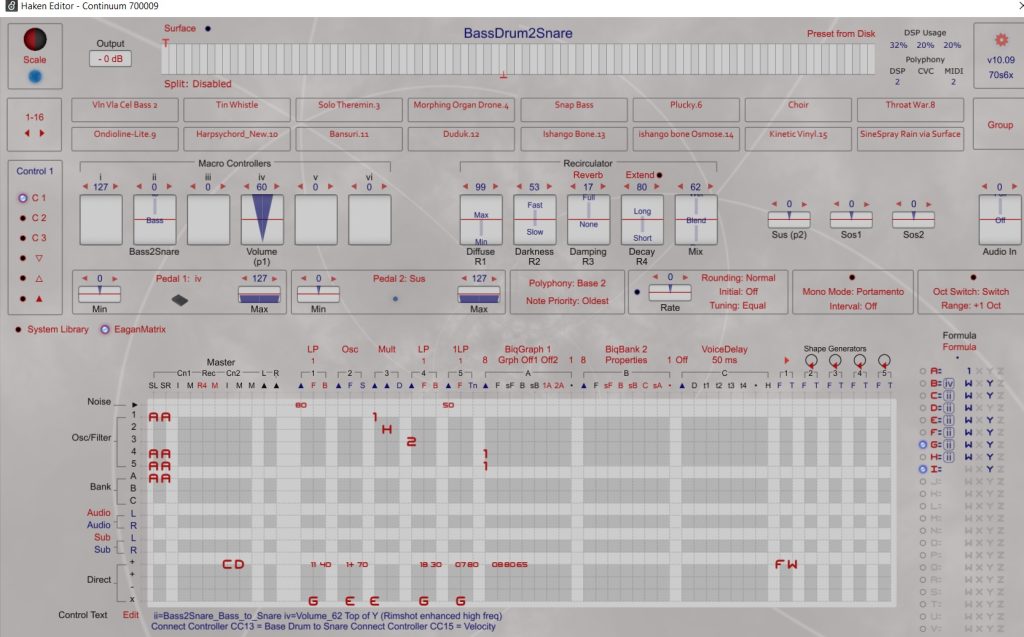Click the Polyphony: Base 2 setting

(567, 284)
